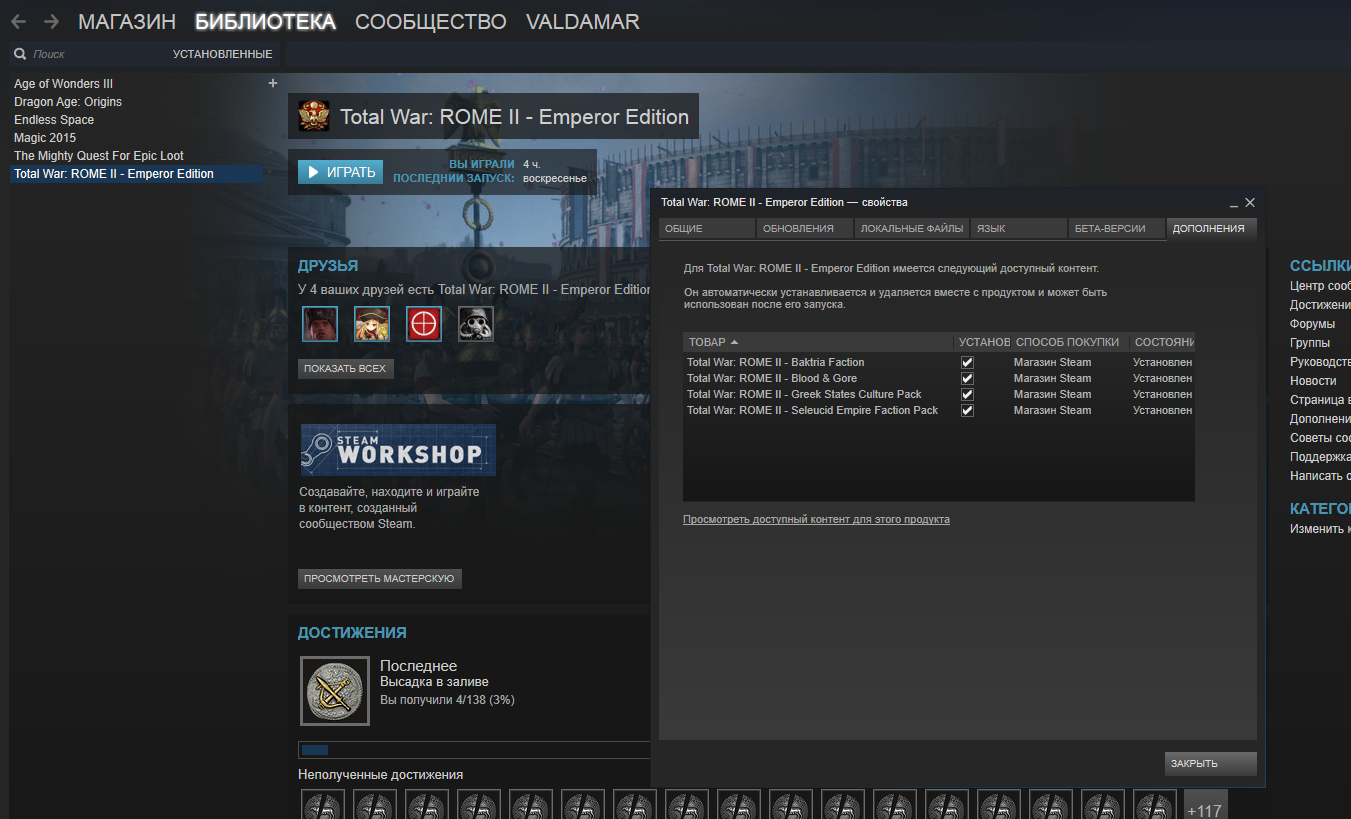The image size is (1351, 819).
Task: Click the Total War: ROME II game icon
Action: [x=314, y=117]
